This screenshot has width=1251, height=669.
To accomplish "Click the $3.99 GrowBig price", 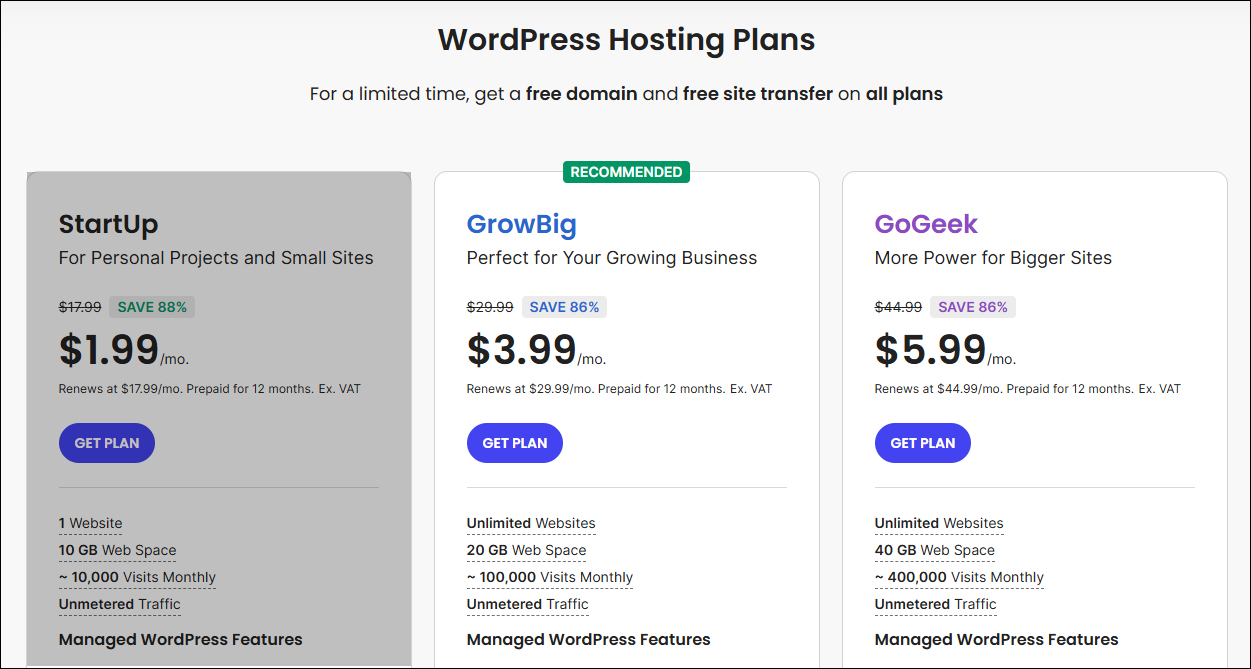I will (522, 350).
